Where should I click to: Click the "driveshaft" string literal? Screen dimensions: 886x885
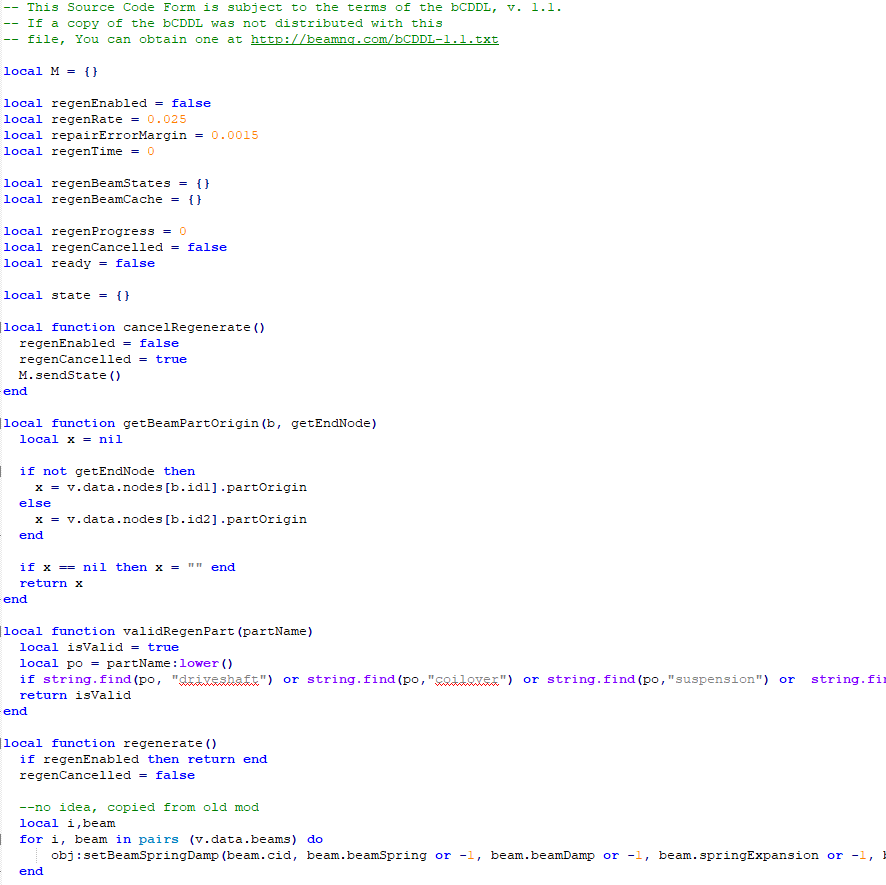coord(219,680)
